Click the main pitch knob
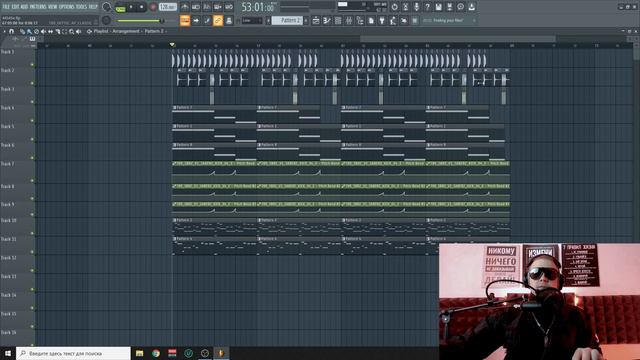Viewport: 640px width, 360px height. [x=107, y=20]
